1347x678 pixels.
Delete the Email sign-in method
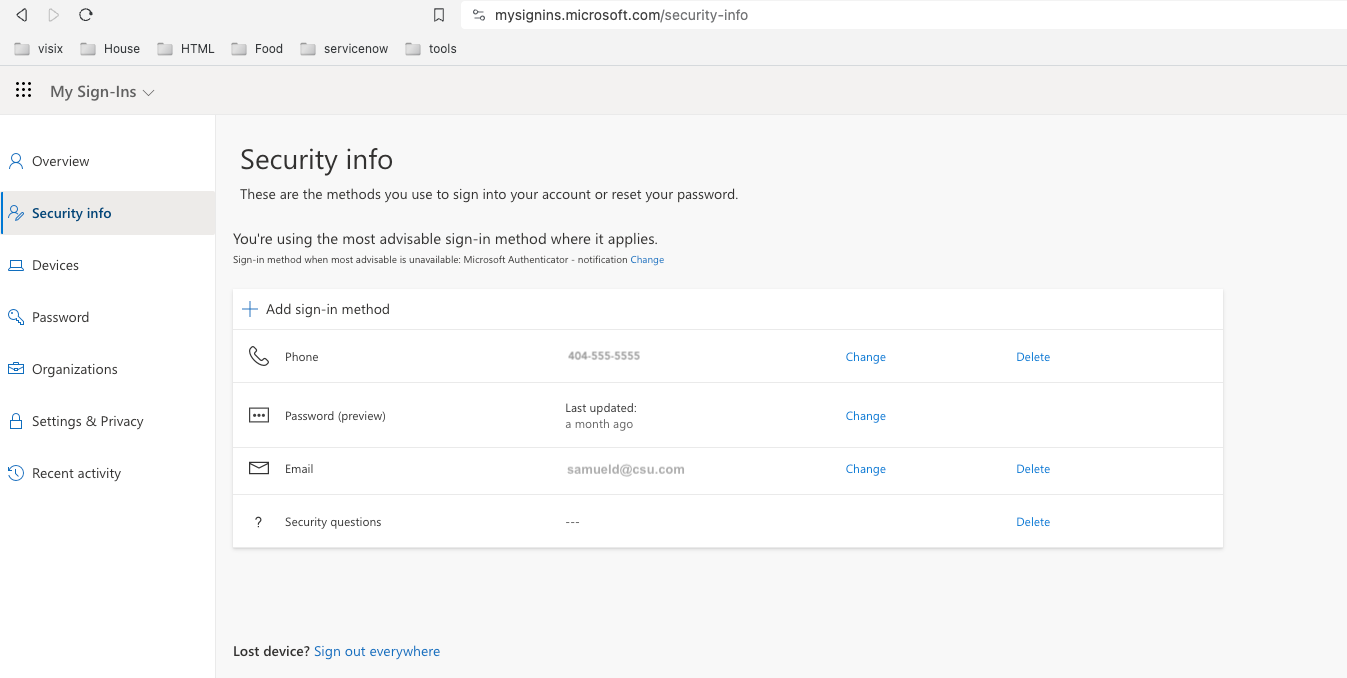1033,469
